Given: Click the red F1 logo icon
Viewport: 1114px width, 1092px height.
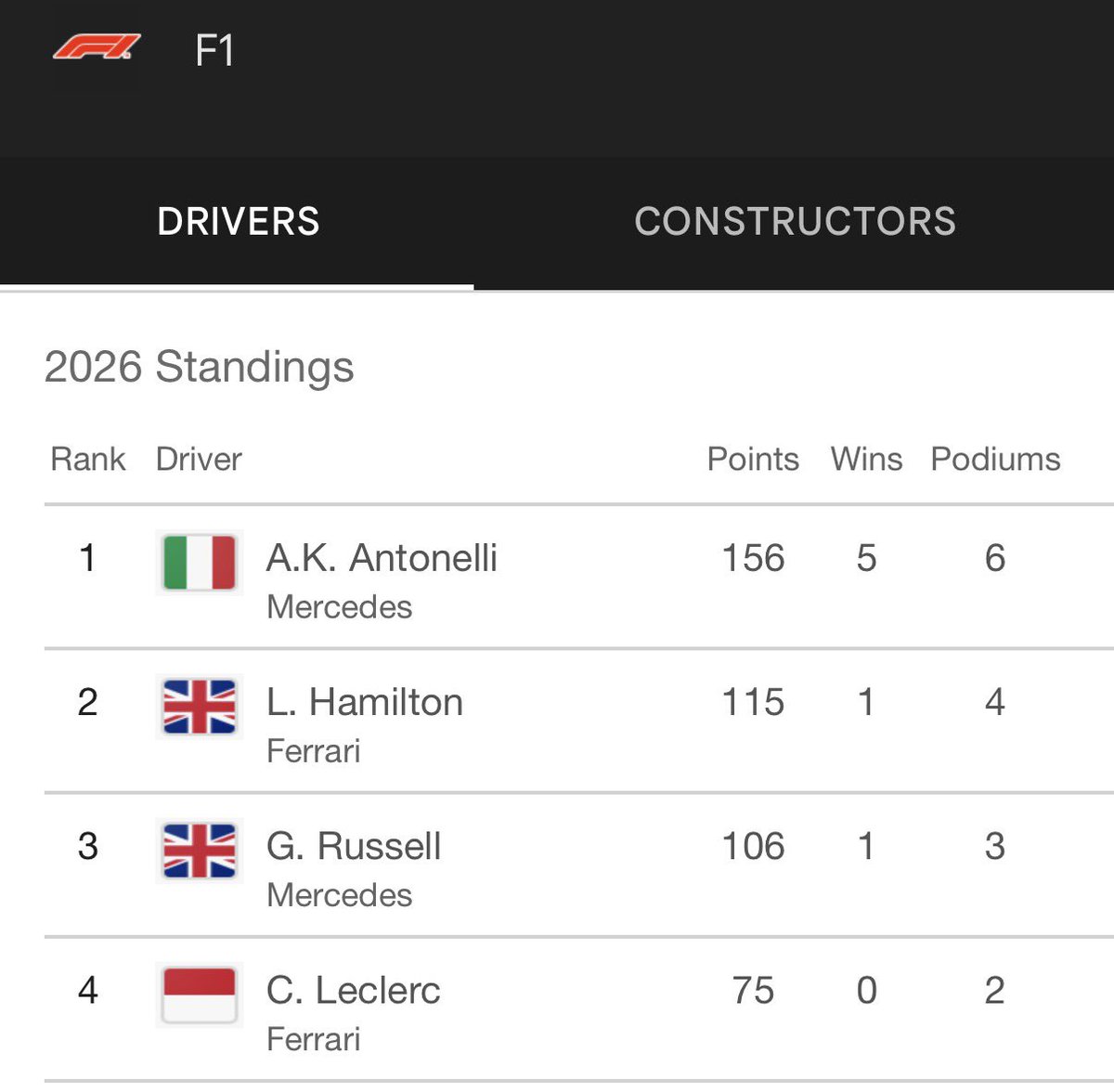Looking at the screenshot, I should click(96, 47).
